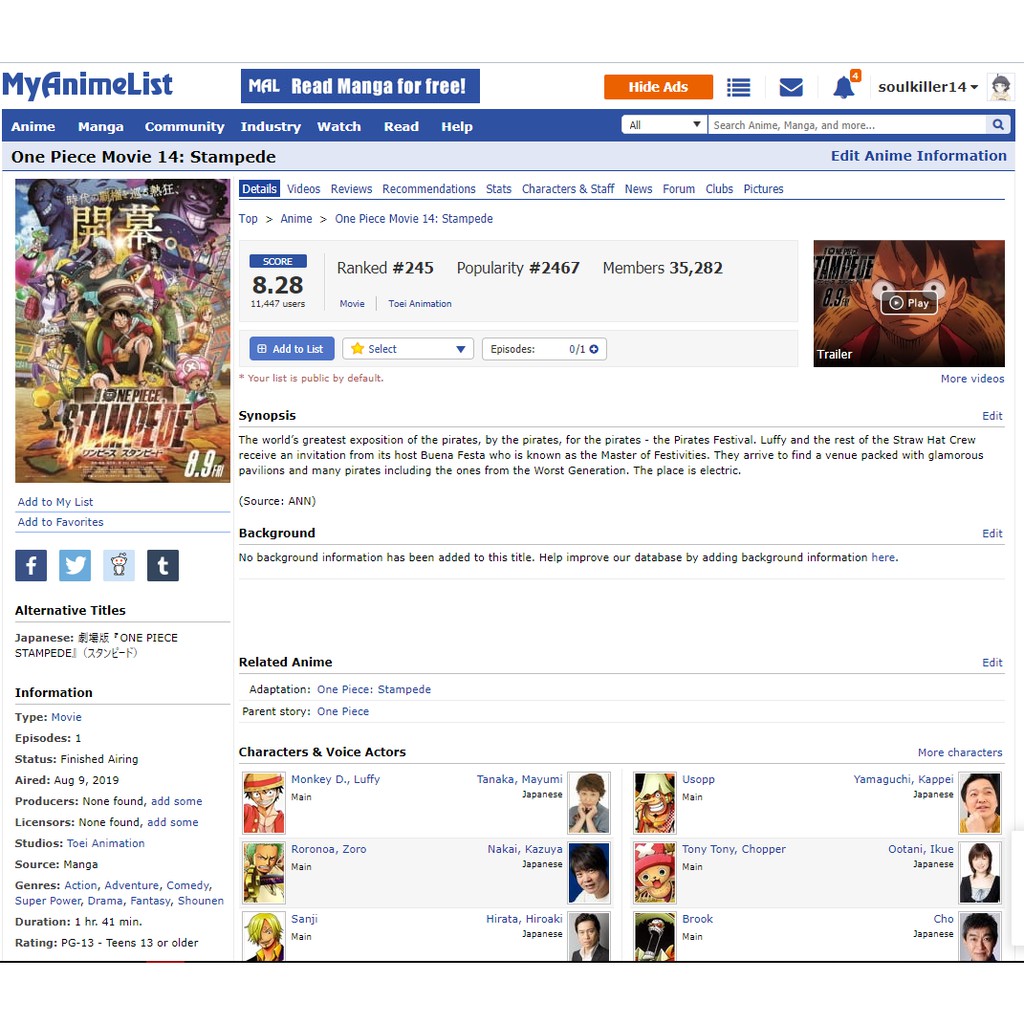
Task: Click the Add to List button
Action: coord(291,349)
